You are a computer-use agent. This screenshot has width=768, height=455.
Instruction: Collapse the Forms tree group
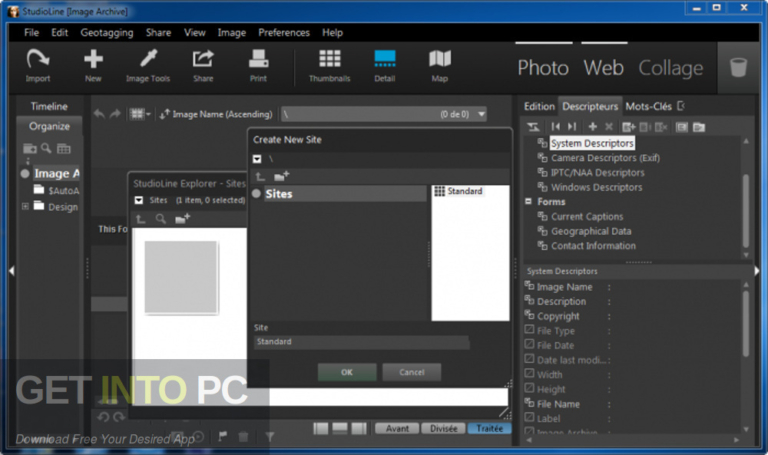click(x=528, y=201)
